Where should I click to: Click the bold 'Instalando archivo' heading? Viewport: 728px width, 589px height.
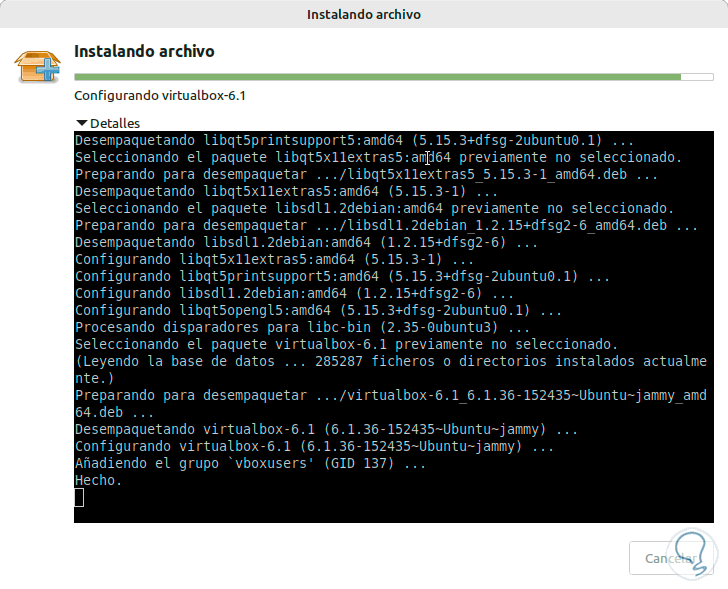click(144, 51)
